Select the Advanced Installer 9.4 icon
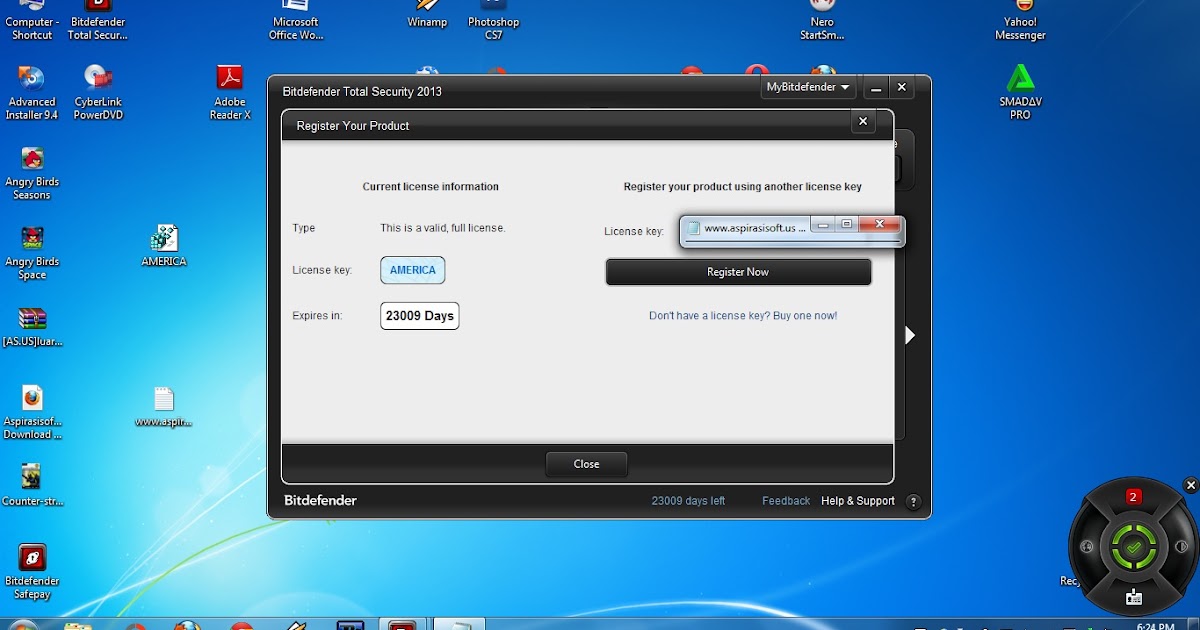1200x630 pixels. (x=32, y=93)
